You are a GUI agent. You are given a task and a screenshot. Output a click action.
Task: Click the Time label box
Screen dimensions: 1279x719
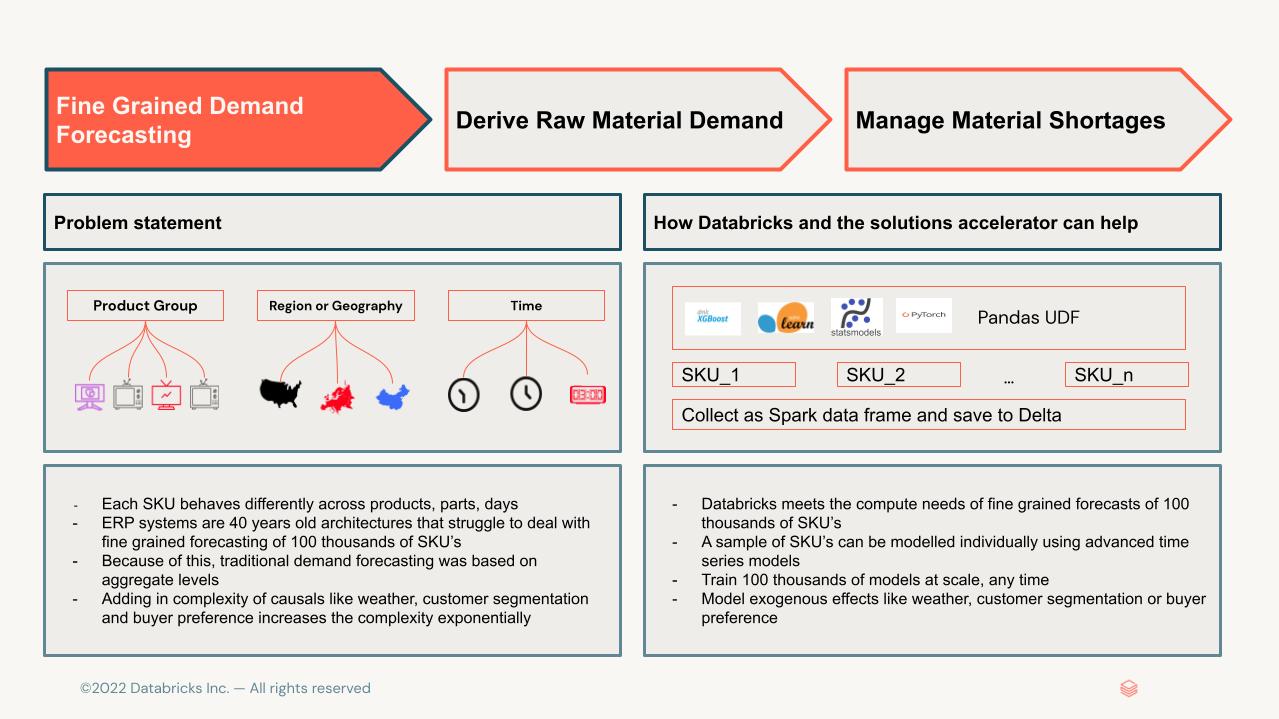click(526, 306)
